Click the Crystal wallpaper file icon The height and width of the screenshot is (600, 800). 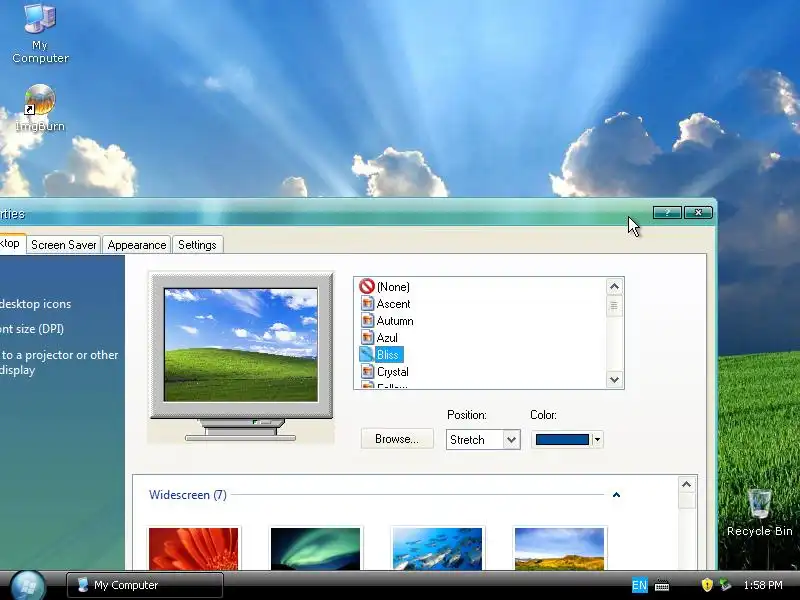(367, 371)
